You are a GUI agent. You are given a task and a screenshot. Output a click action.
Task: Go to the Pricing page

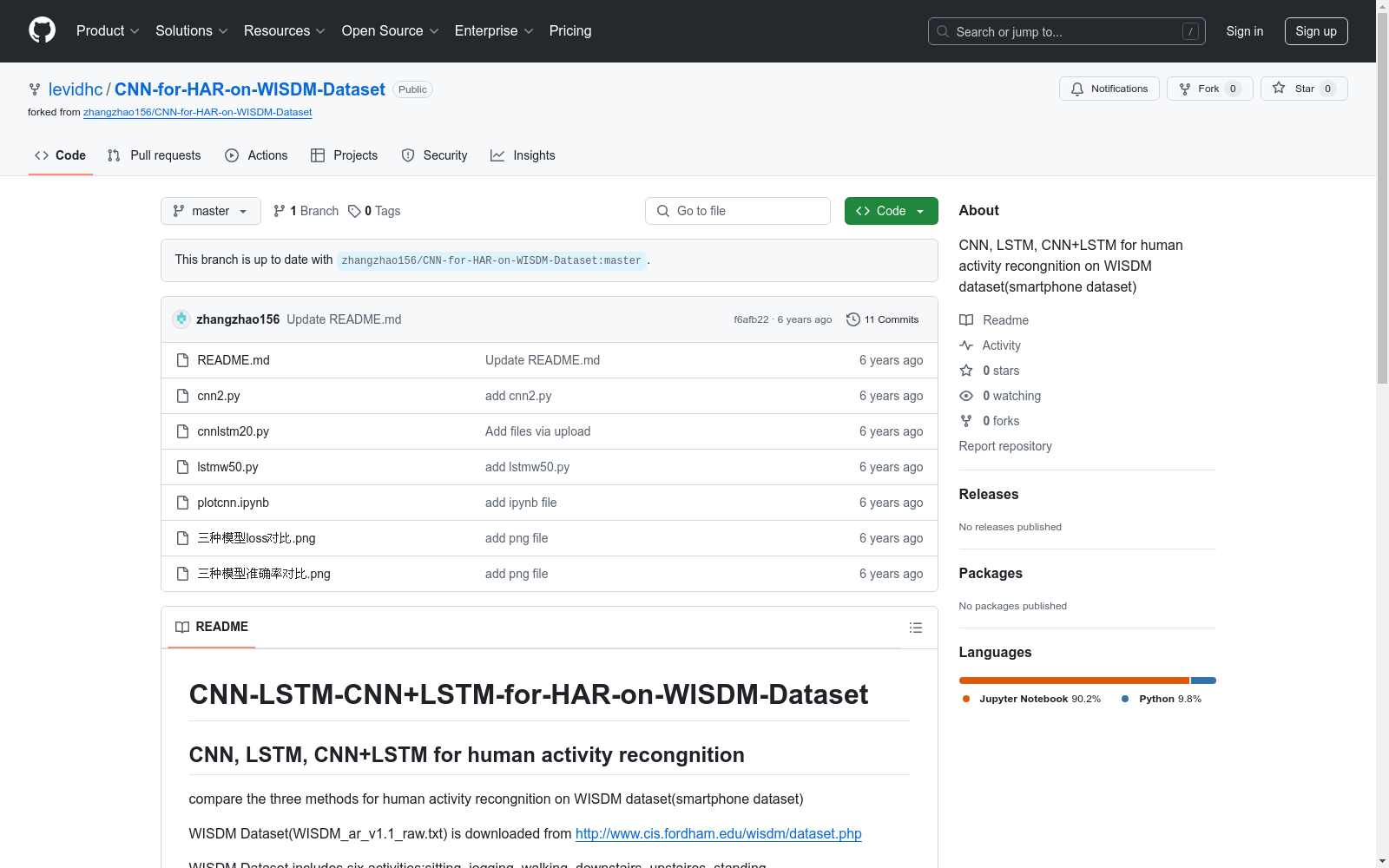[x=570, y=30]
